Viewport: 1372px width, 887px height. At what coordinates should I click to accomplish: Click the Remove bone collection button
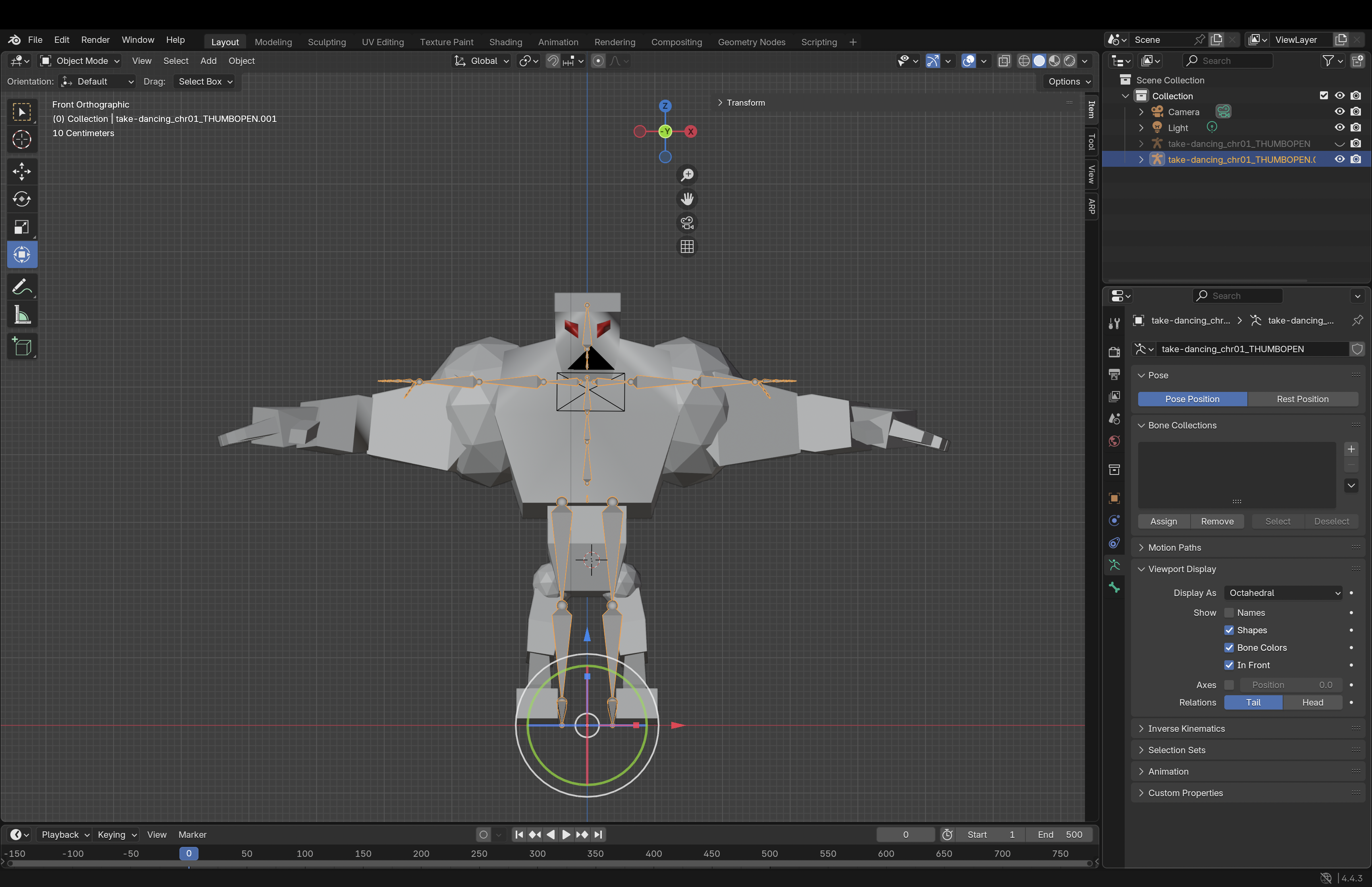[x=1217, y=521]
